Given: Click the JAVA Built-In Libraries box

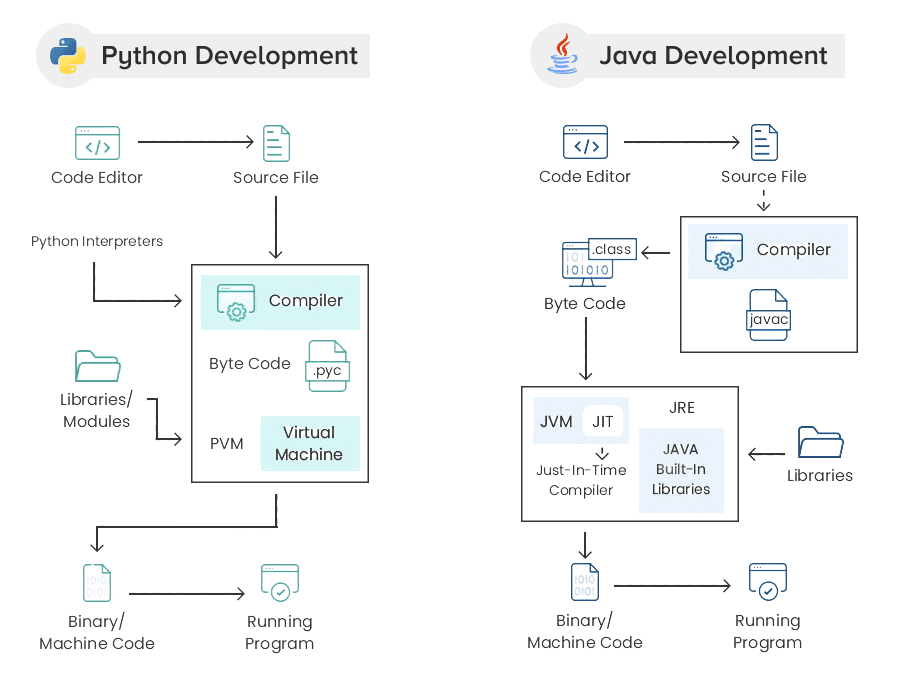Looking at the screenshot, I should tap(681, 470).
